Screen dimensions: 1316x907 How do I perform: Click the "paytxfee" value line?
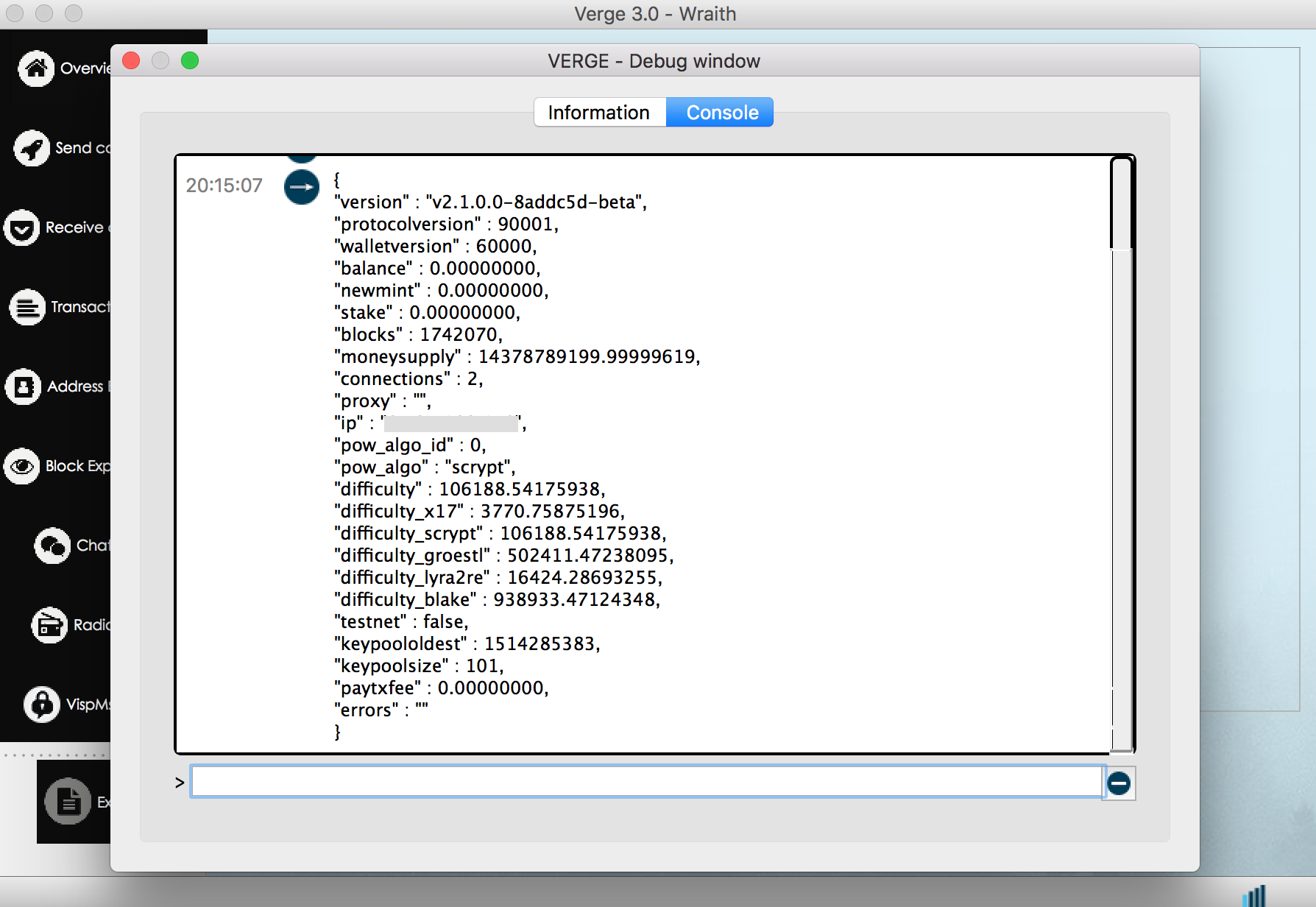click(x=442, y=688)
